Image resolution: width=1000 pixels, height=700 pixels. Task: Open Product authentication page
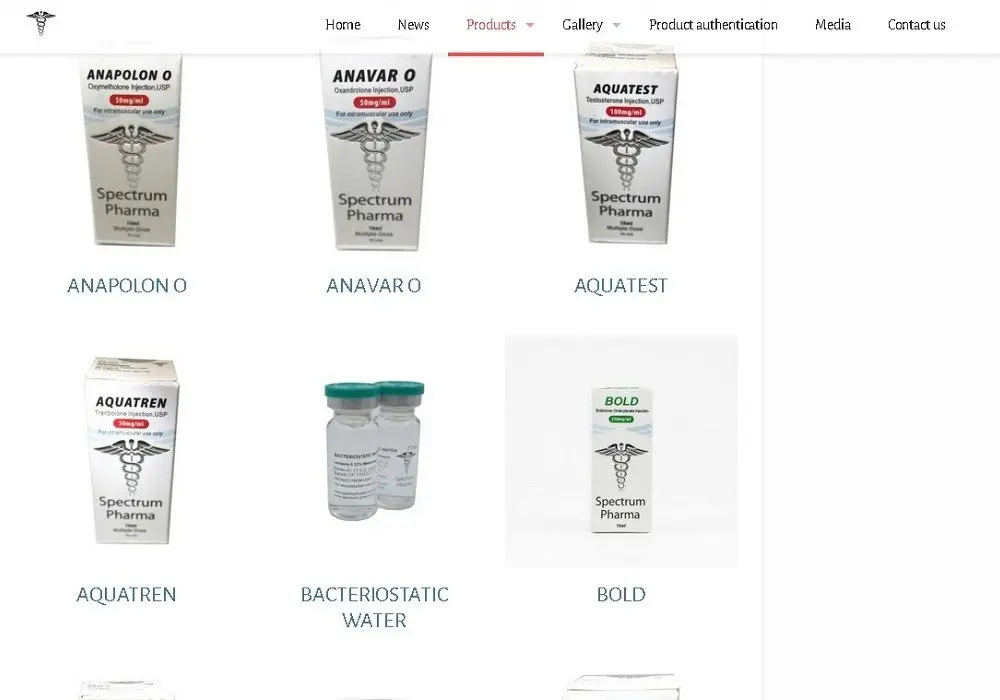point(713,25)
